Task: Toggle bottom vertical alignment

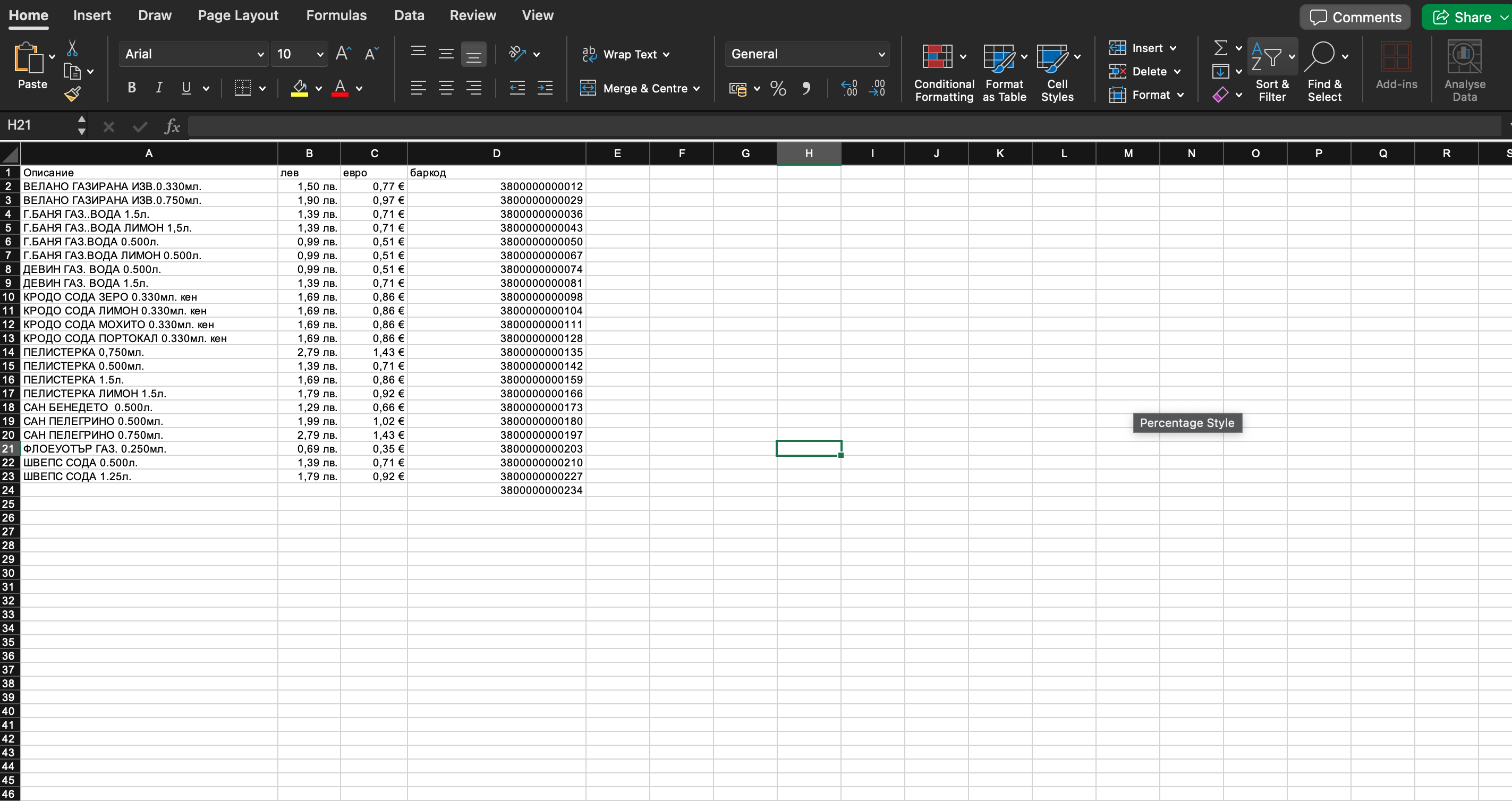Action: point(474,54)
